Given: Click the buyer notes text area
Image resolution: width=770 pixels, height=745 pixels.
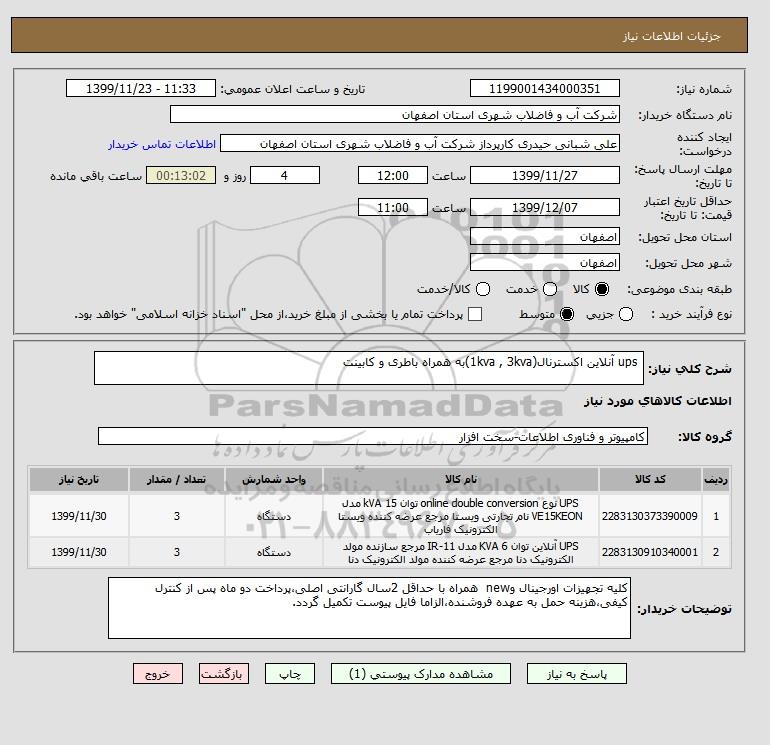Looking at the screenshot, I should 369,608.
